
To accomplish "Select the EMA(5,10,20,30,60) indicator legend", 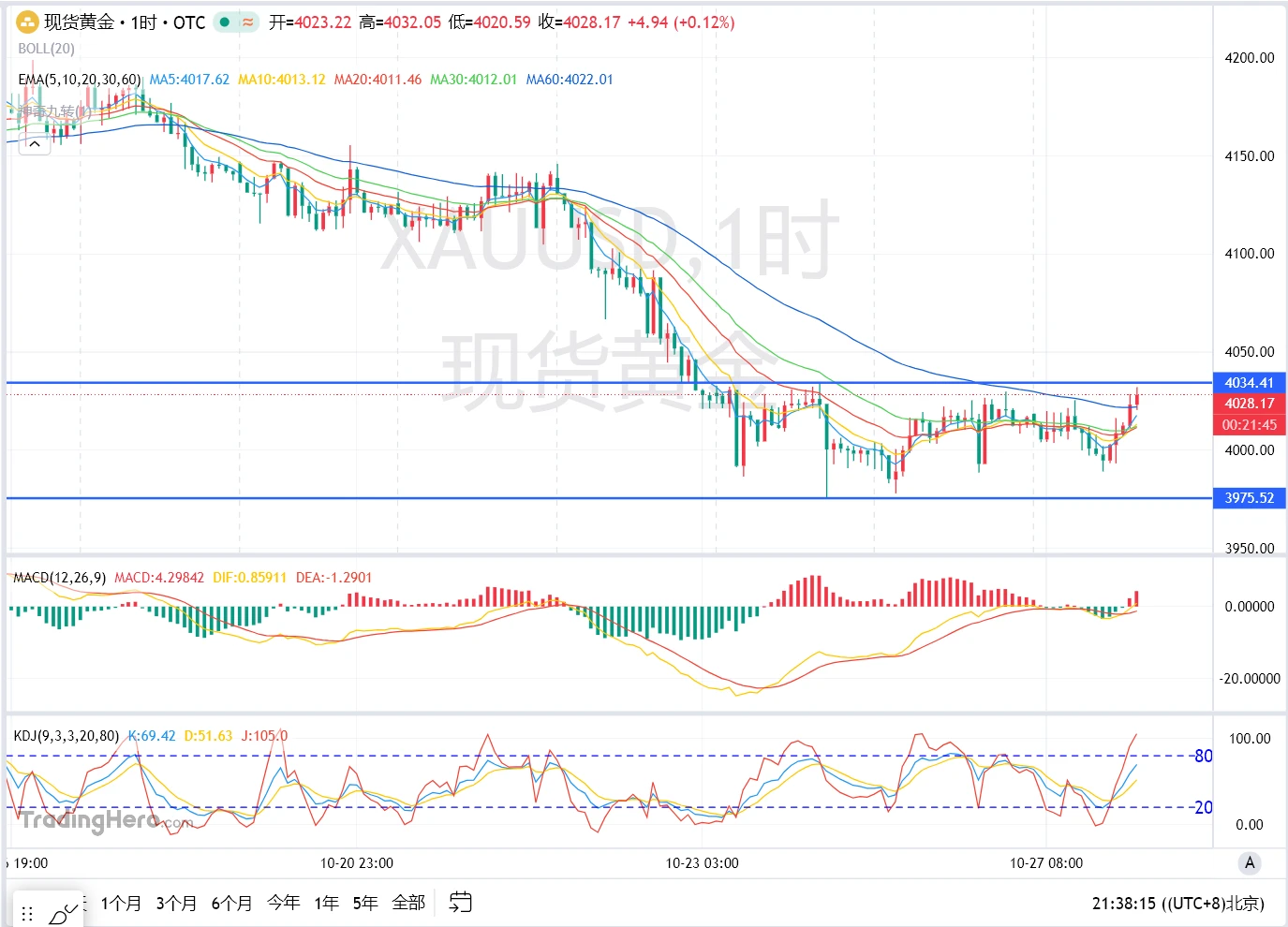I will tap(80, 80).
